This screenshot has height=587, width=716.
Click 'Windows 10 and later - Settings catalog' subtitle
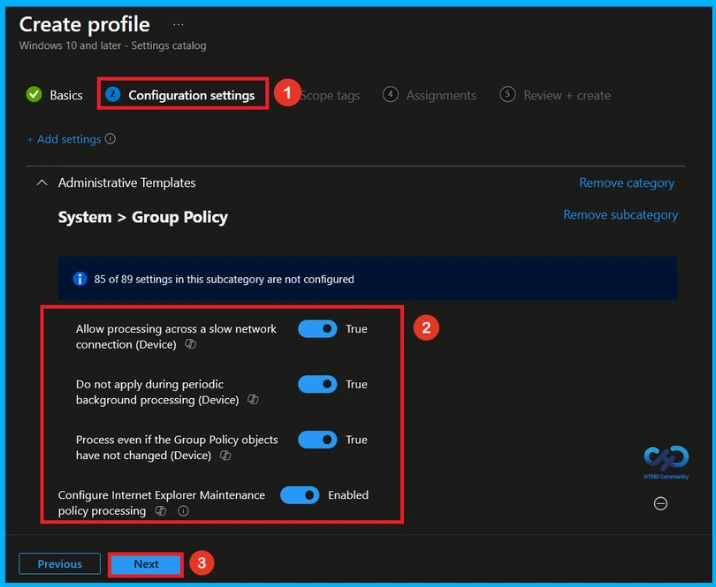tap(113, 46)
